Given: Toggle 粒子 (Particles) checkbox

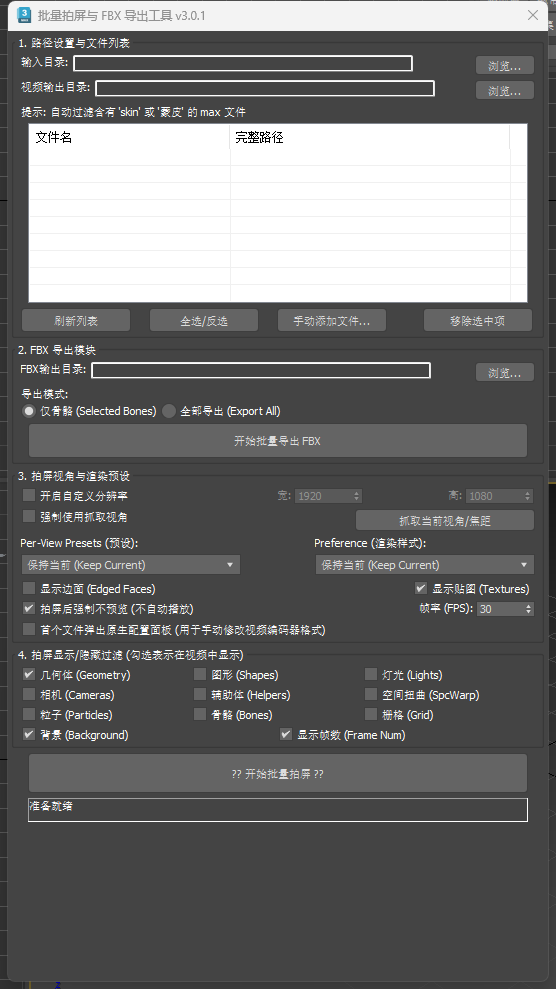Looking at the screenshot, I should click(29, 715).
